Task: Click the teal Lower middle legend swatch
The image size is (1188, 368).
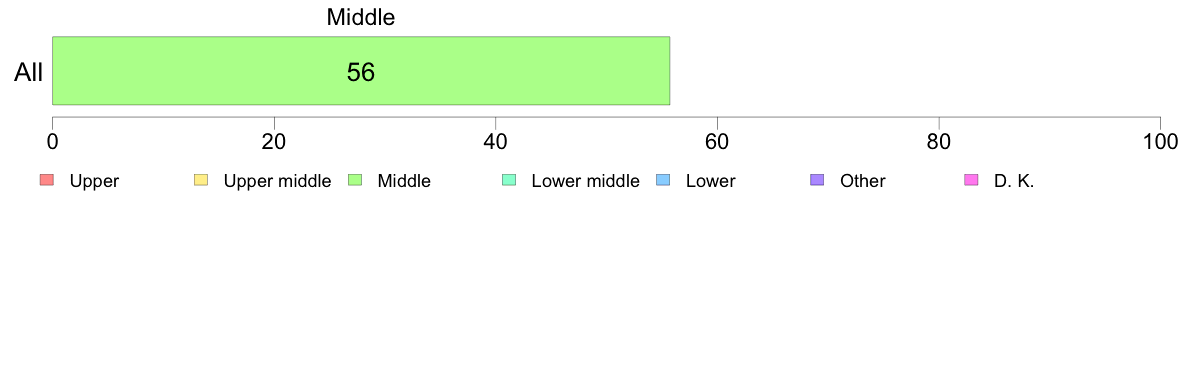Action: [x=509, y=180]
